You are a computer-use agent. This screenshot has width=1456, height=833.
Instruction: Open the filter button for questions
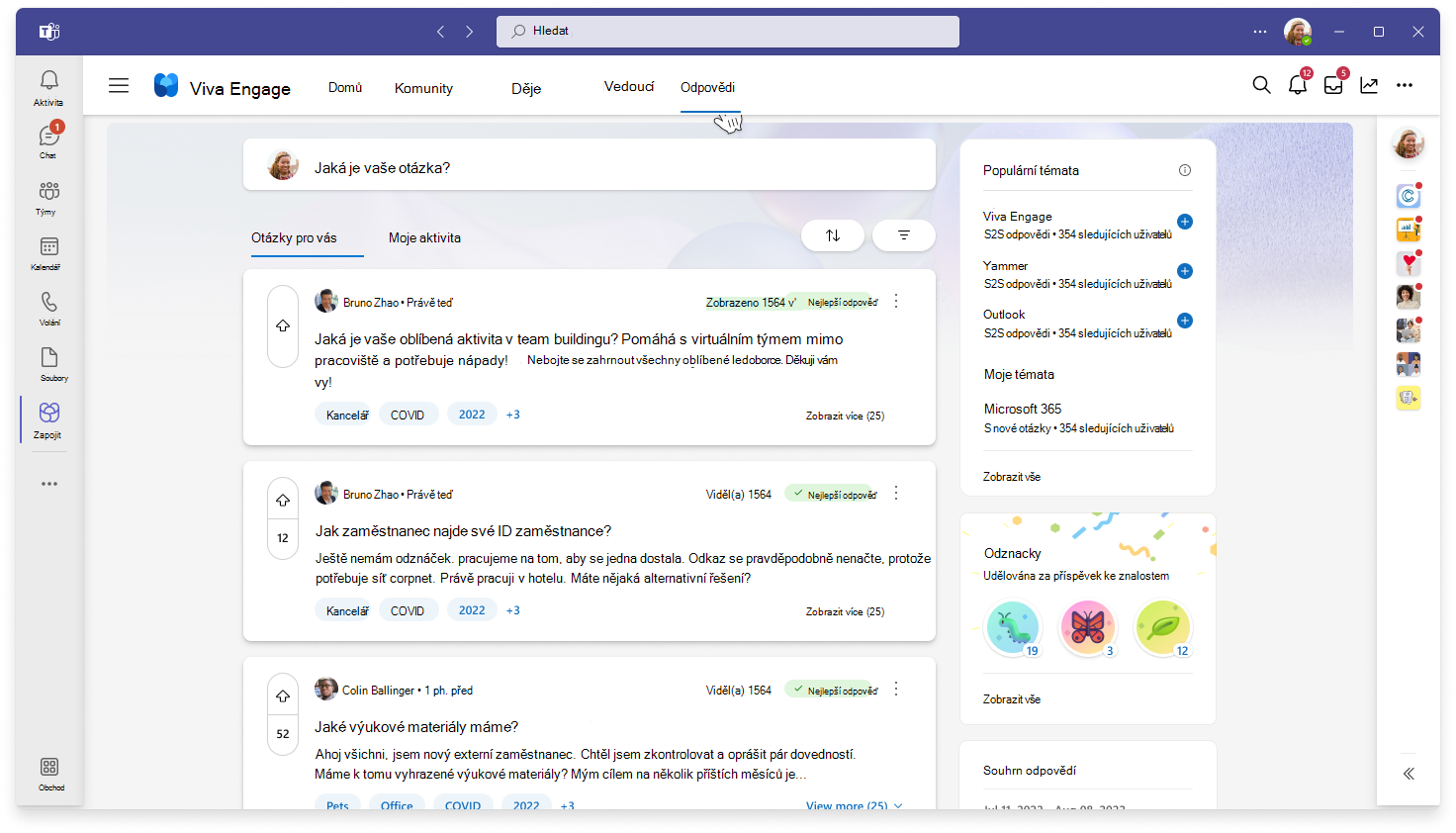[903, 235]
